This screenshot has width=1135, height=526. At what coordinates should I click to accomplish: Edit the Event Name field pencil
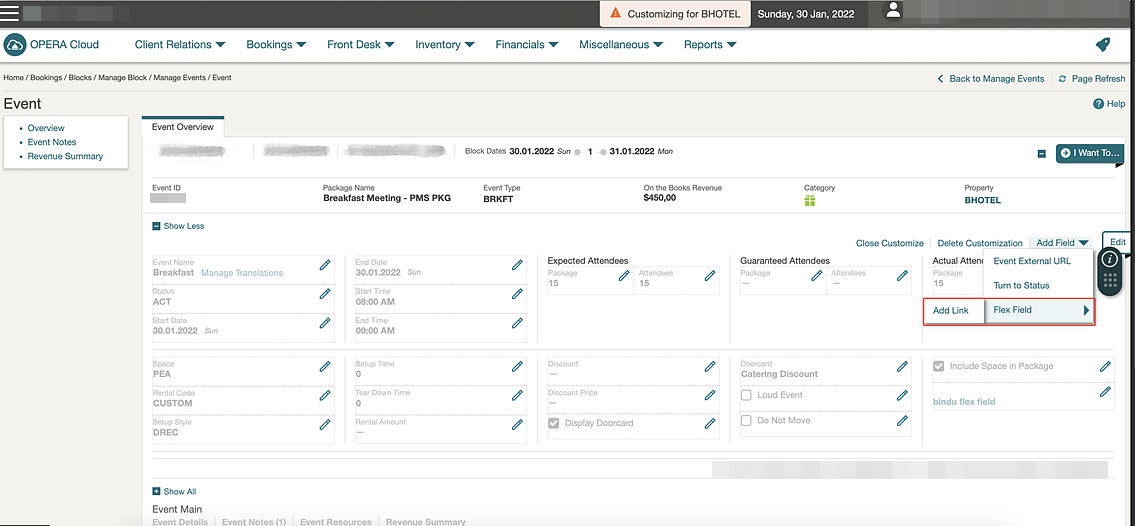point(325,265)
